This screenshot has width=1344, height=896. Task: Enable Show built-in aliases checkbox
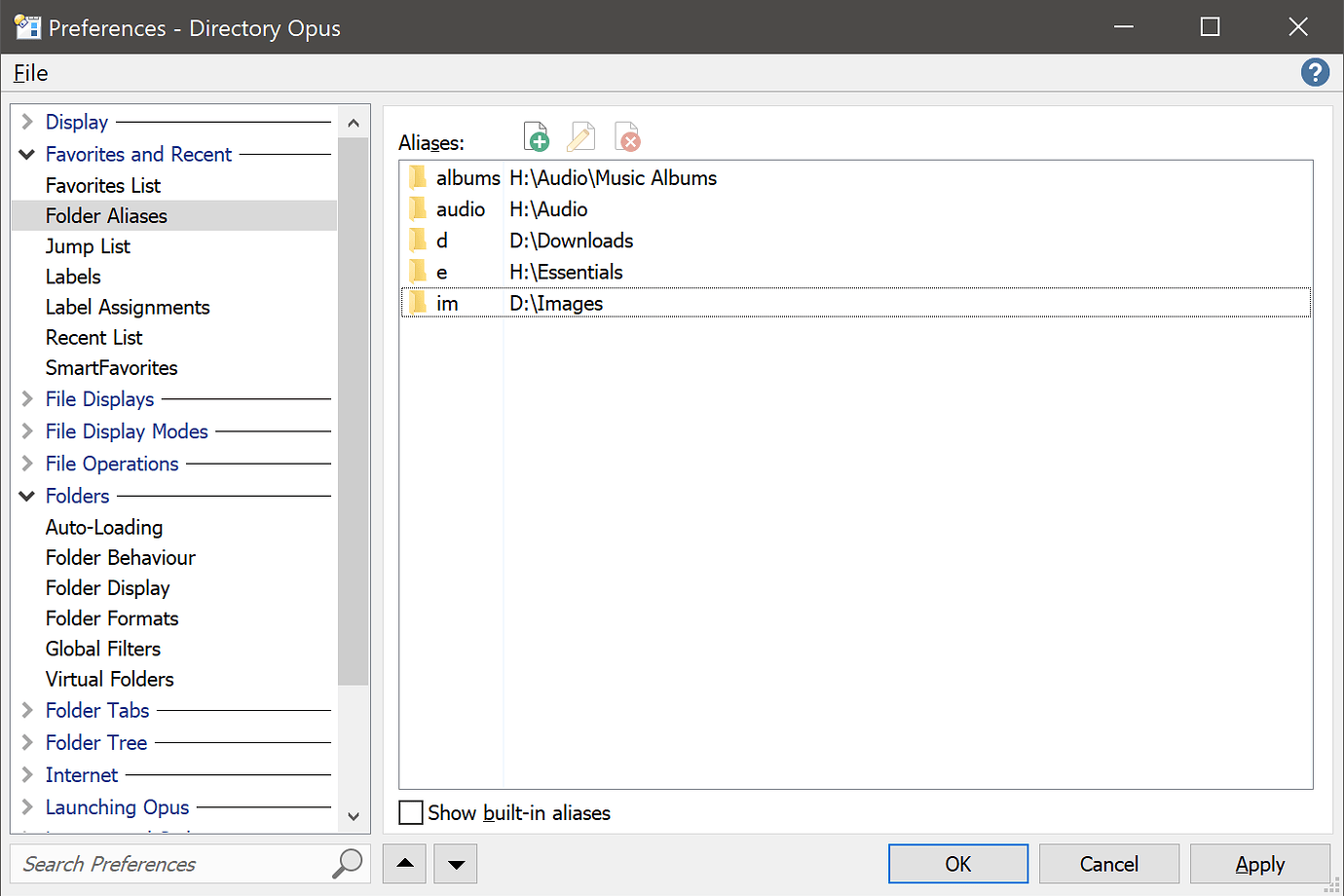point(411,812)
